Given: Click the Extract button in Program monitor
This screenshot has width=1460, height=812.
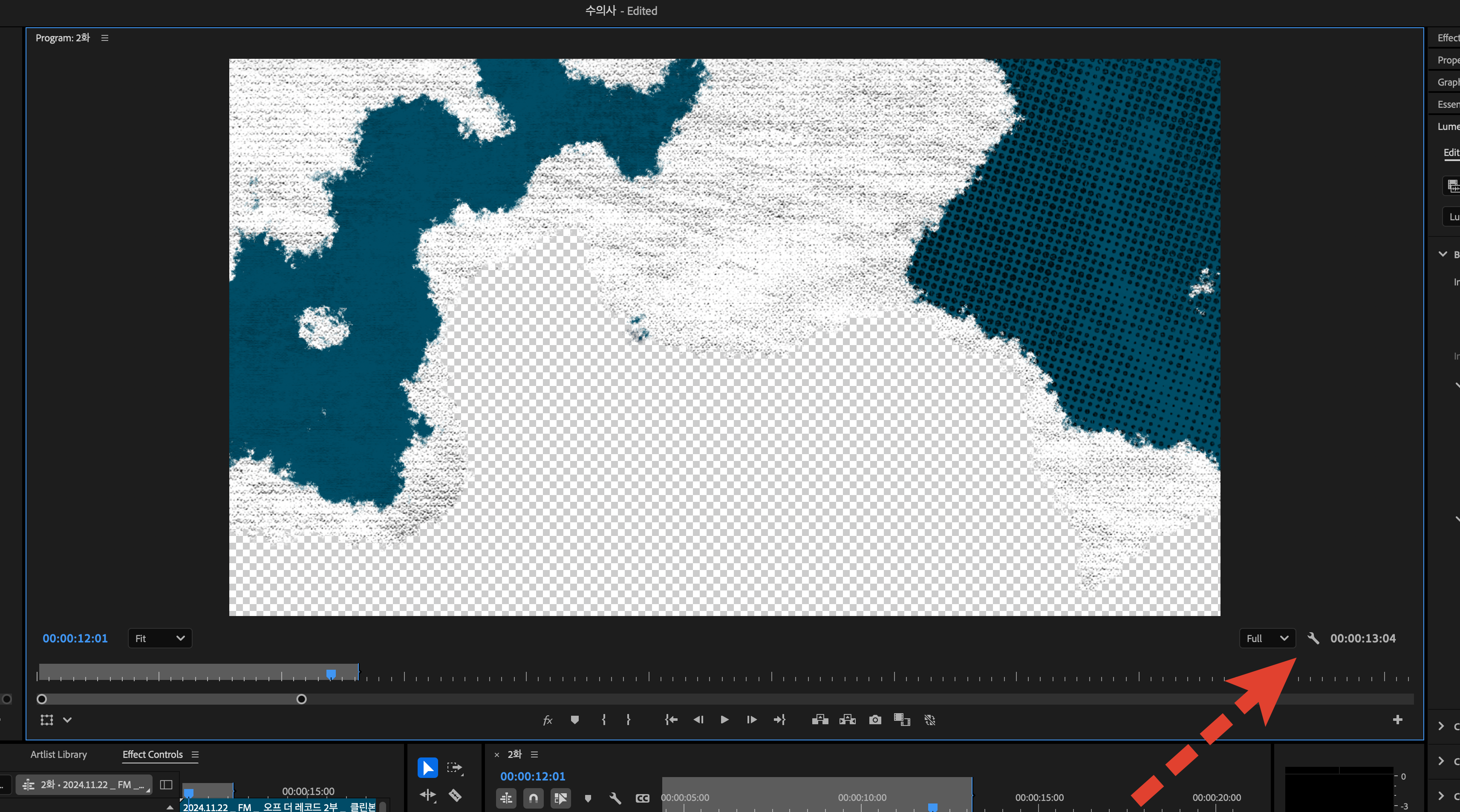Looking at the screenshot, I should (x=847, y=720).
